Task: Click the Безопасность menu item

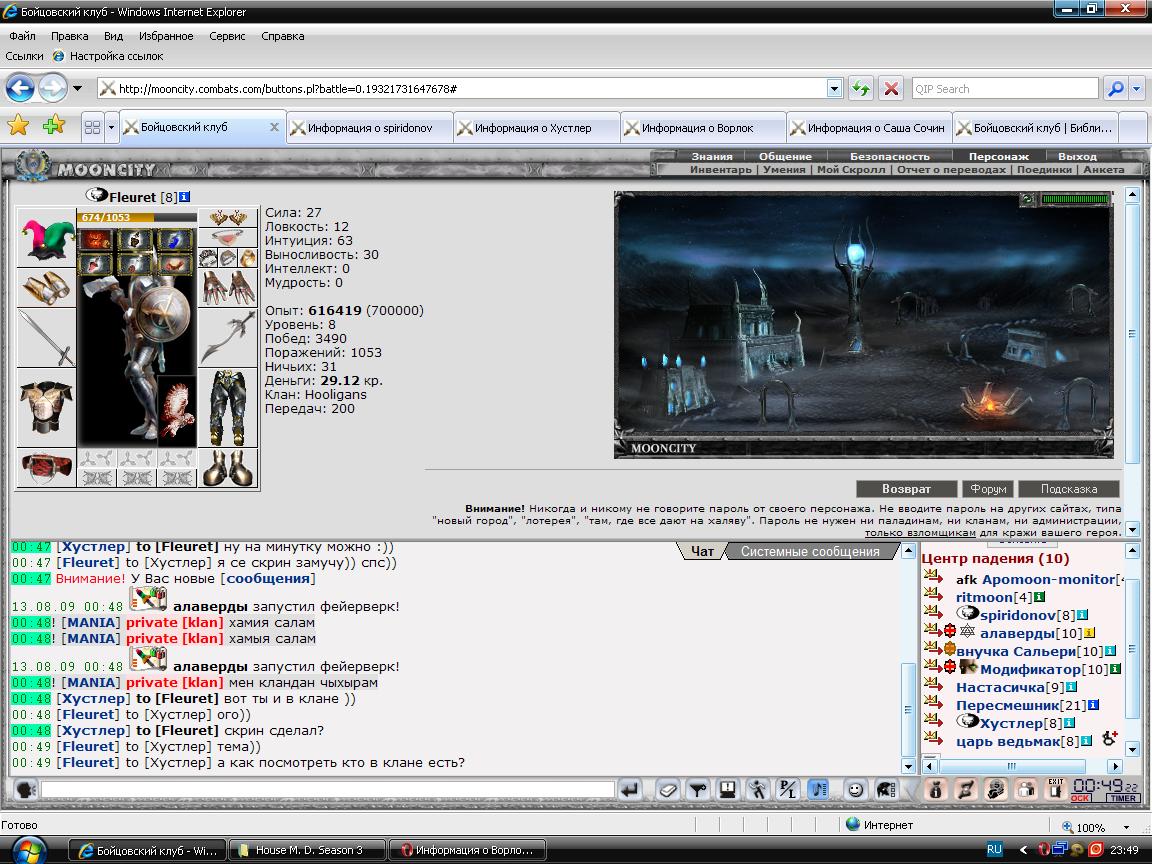Action: pos(890,156)
